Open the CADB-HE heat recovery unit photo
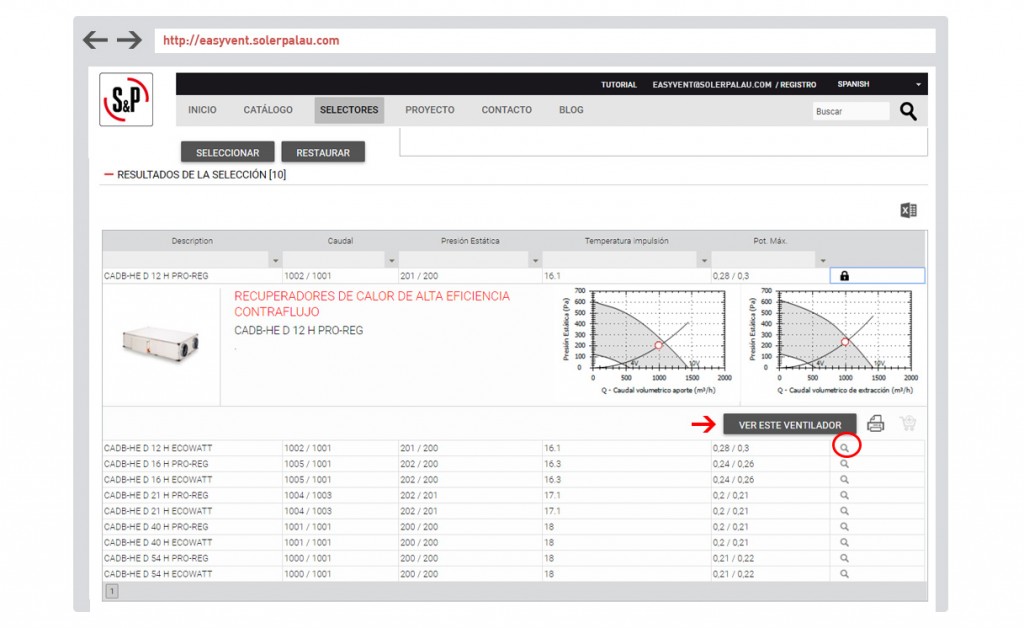The height and width of the screenshot is (628, 1024). 161,343
